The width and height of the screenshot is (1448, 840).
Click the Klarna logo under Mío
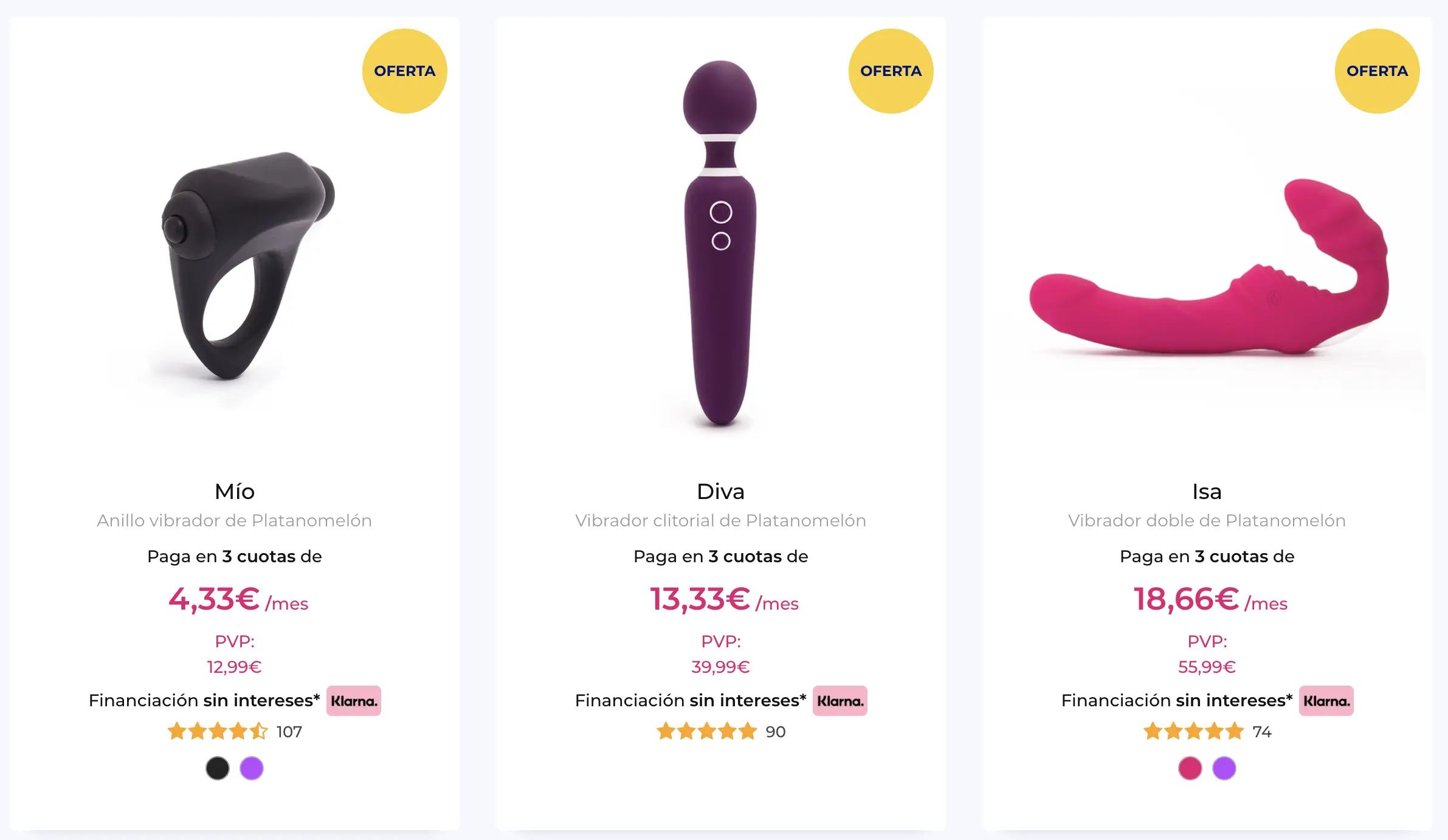click(353, 701)
